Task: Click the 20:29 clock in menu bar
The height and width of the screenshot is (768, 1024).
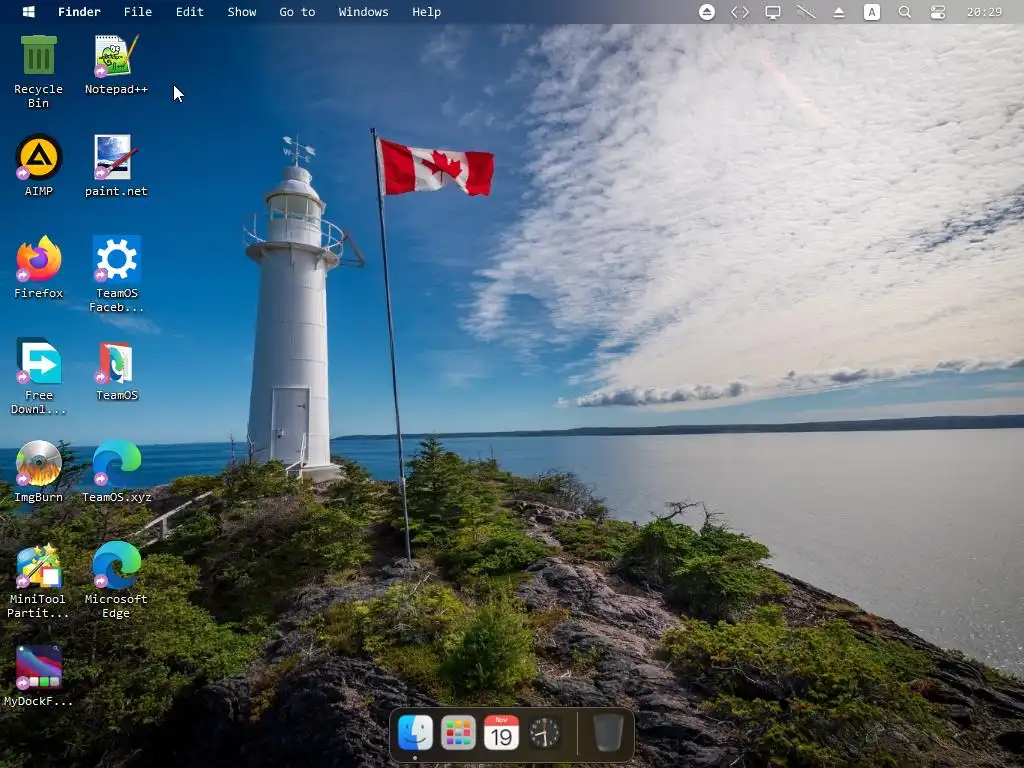Action: coord(984,12)
